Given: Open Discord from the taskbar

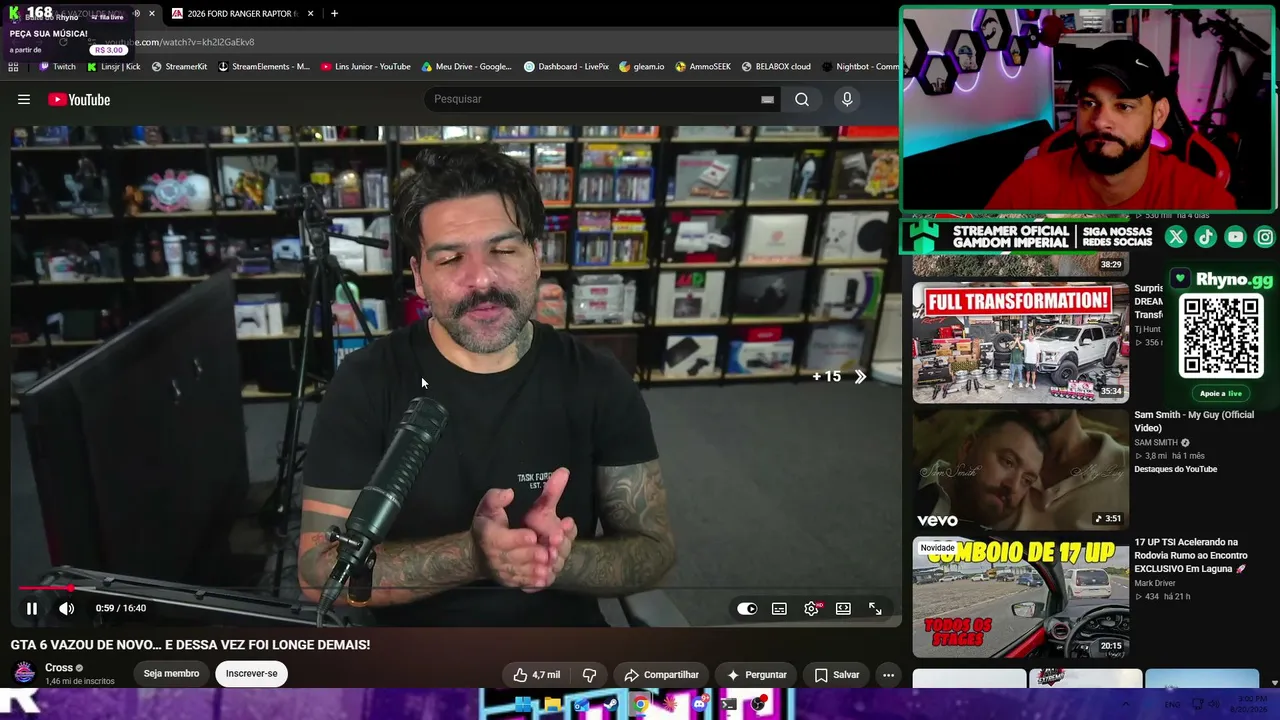Looking at the screenshot, I should coord(699,705).
